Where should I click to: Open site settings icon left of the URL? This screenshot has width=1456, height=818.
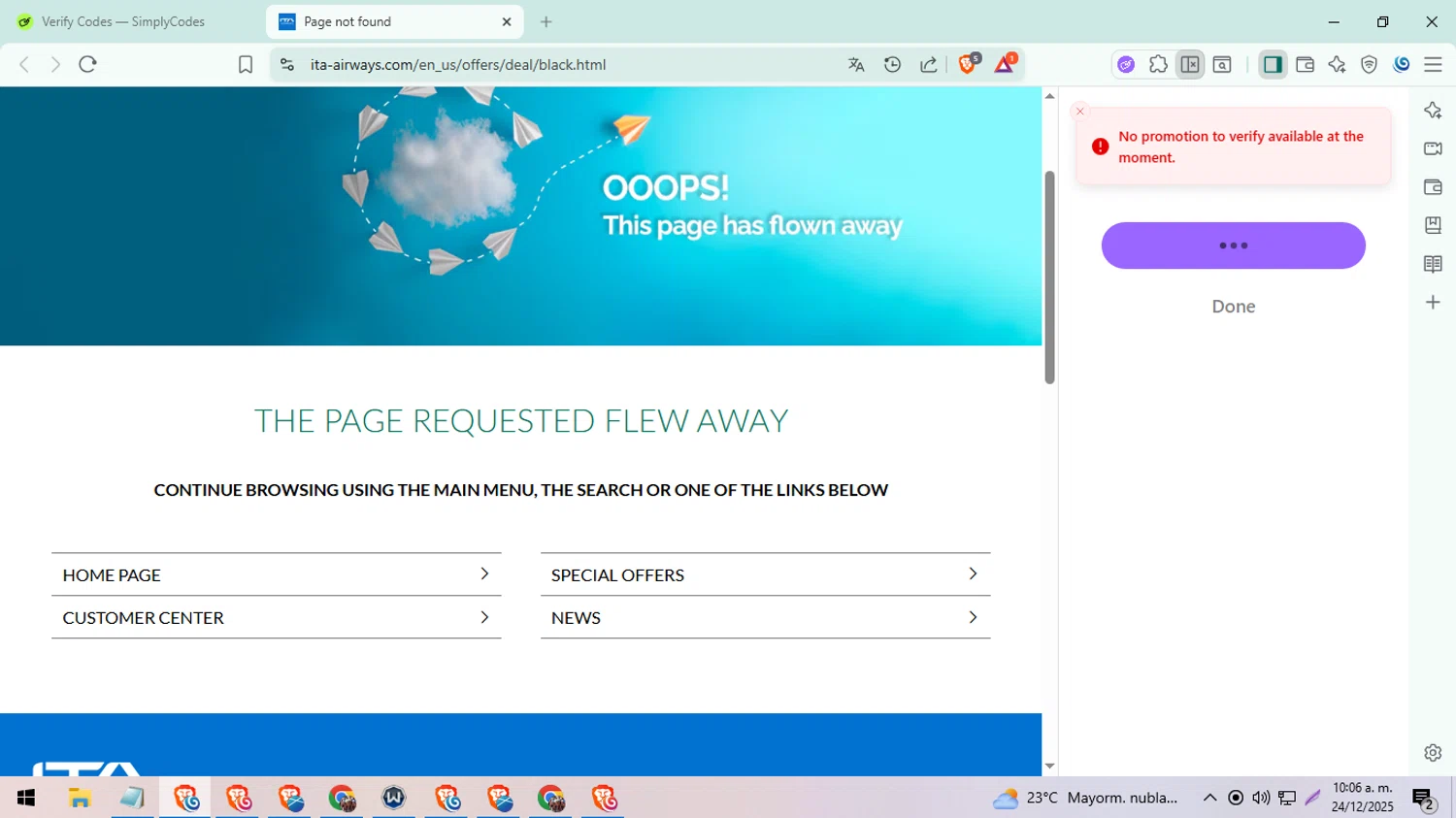[286, 64]
